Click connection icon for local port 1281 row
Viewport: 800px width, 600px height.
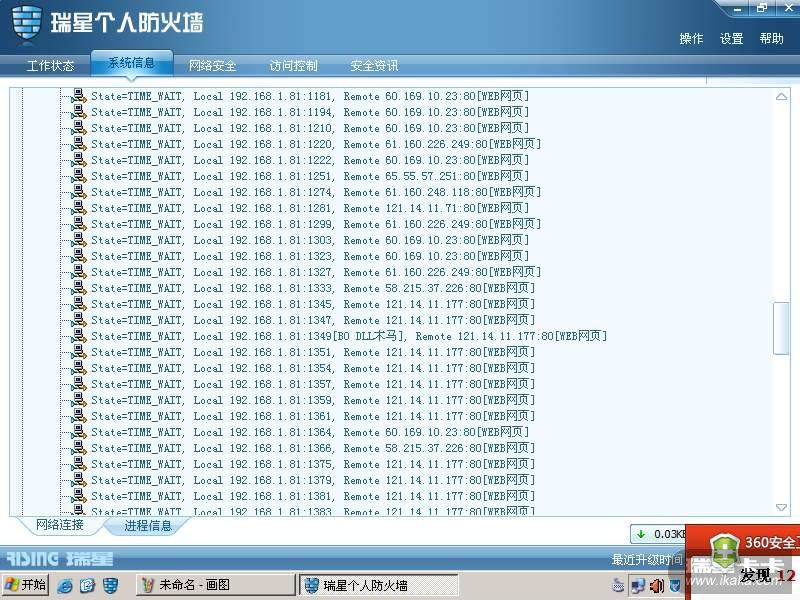click(79, 208)
